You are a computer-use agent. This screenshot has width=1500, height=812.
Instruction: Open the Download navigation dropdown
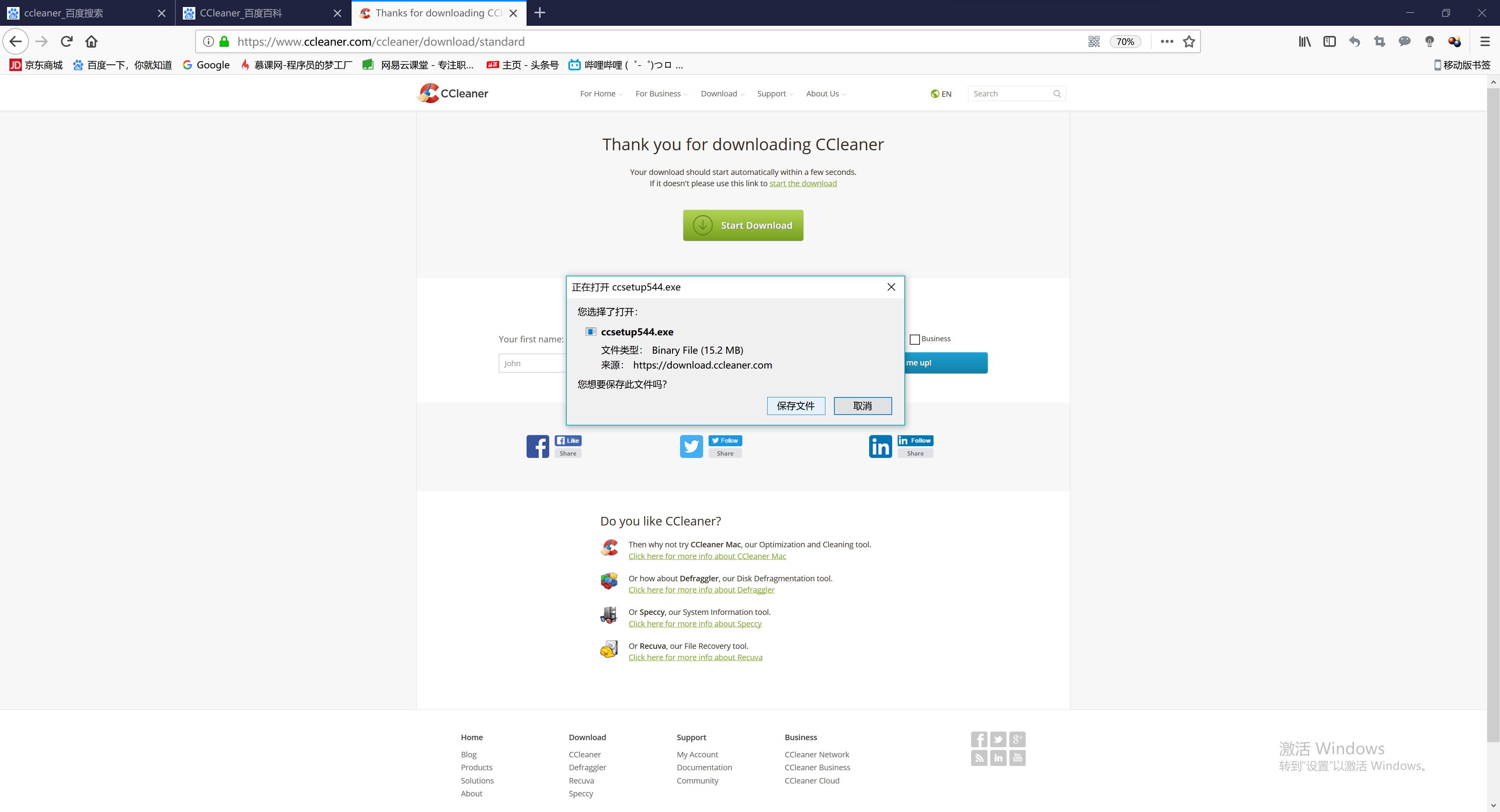[x=719, y=93]
